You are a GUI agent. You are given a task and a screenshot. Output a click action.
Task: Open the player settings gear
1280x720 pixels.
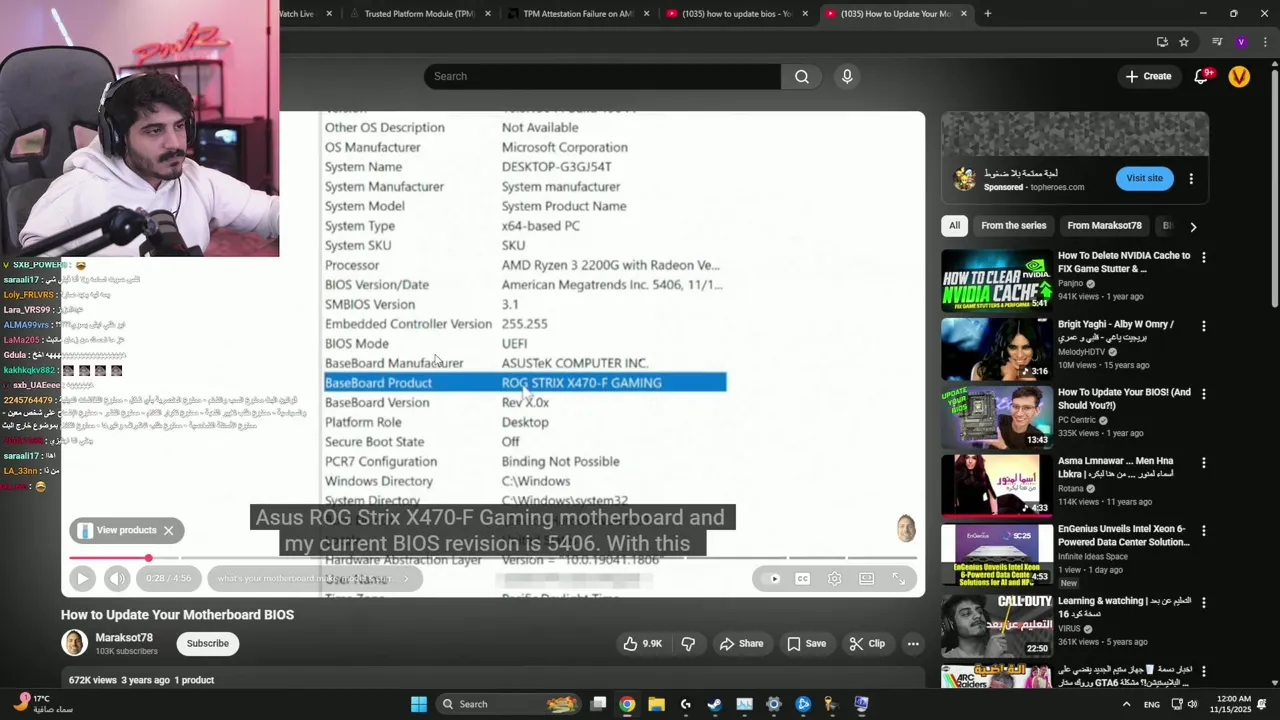pos(834,578)
